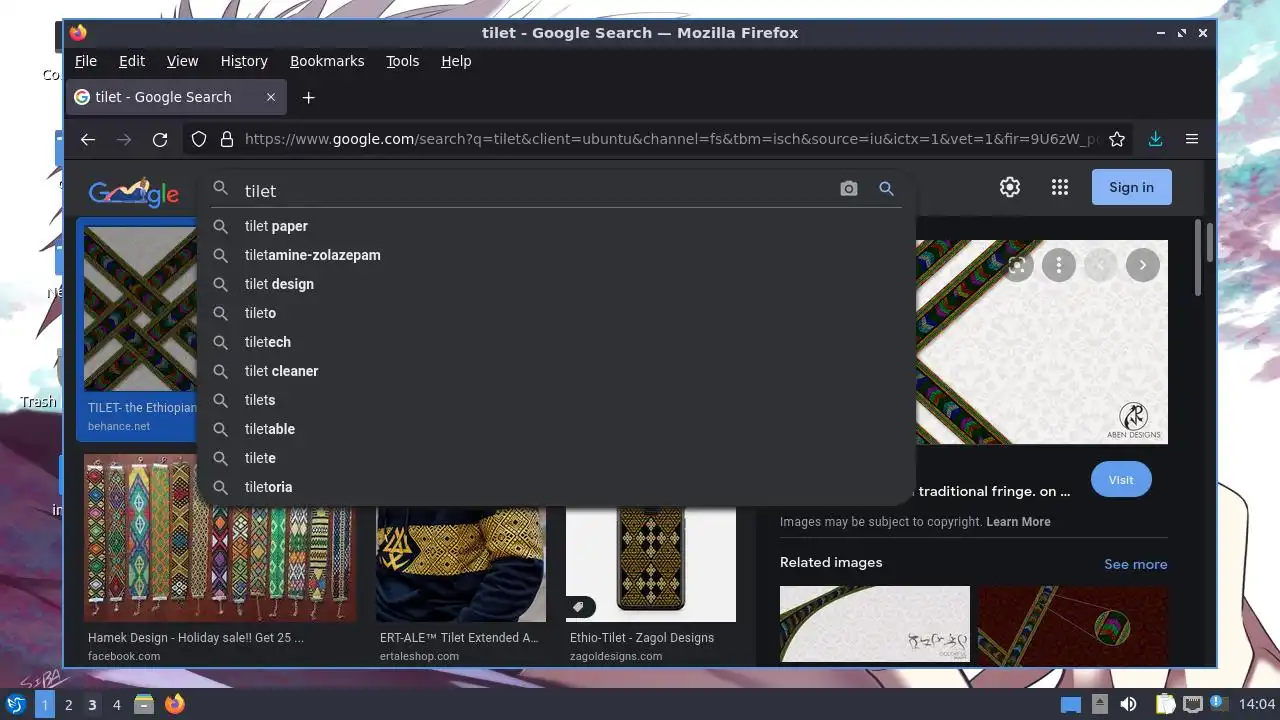Select the 'tilet - Google Search' tab

pos(177,97)
